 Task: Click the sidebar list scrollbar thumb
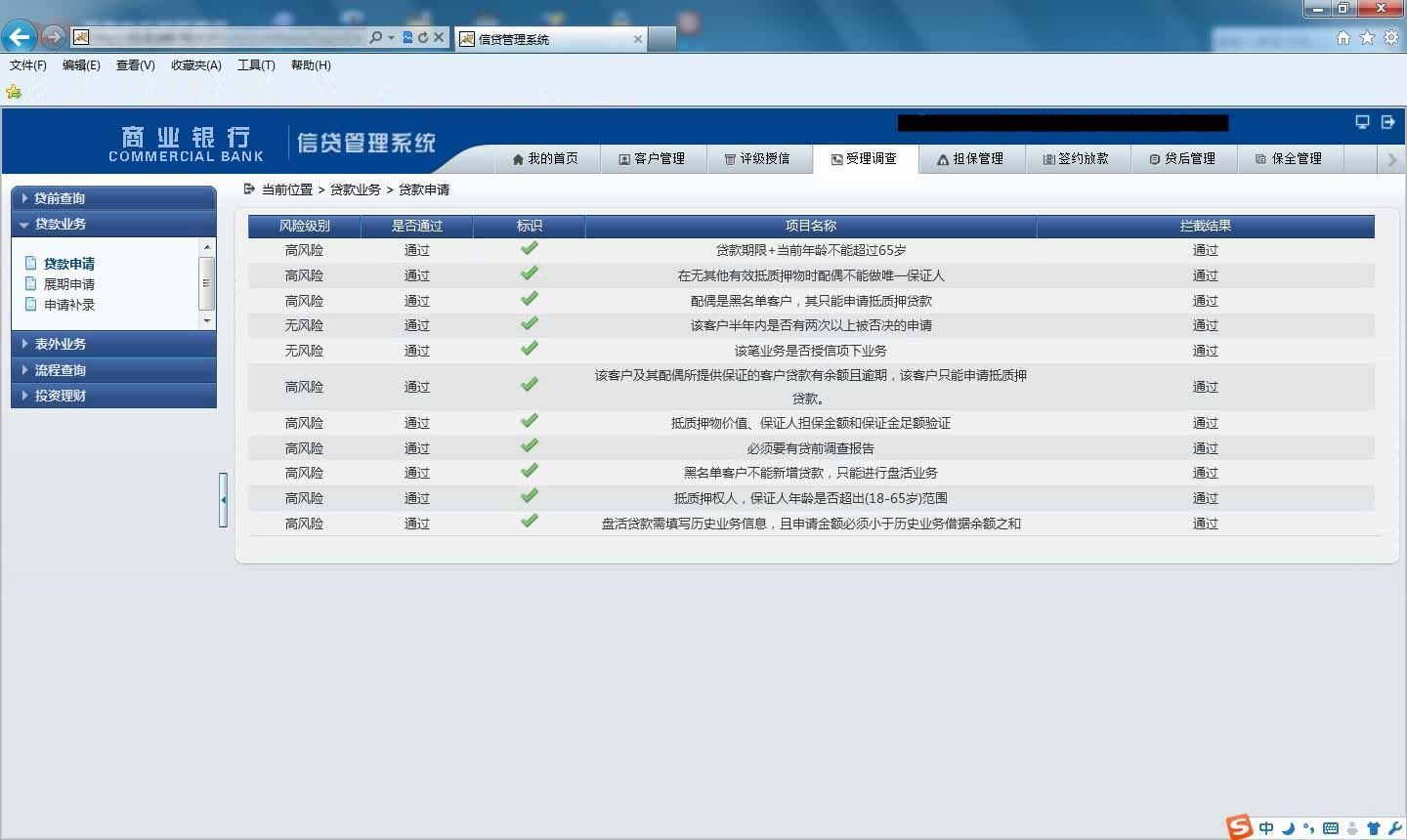click(x=206, y=283)
